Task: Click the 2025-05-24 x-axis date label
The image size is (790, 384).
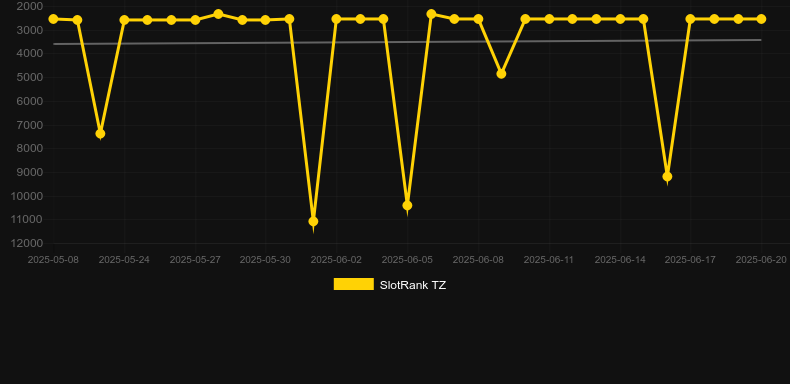Action: tap(124, 260)
